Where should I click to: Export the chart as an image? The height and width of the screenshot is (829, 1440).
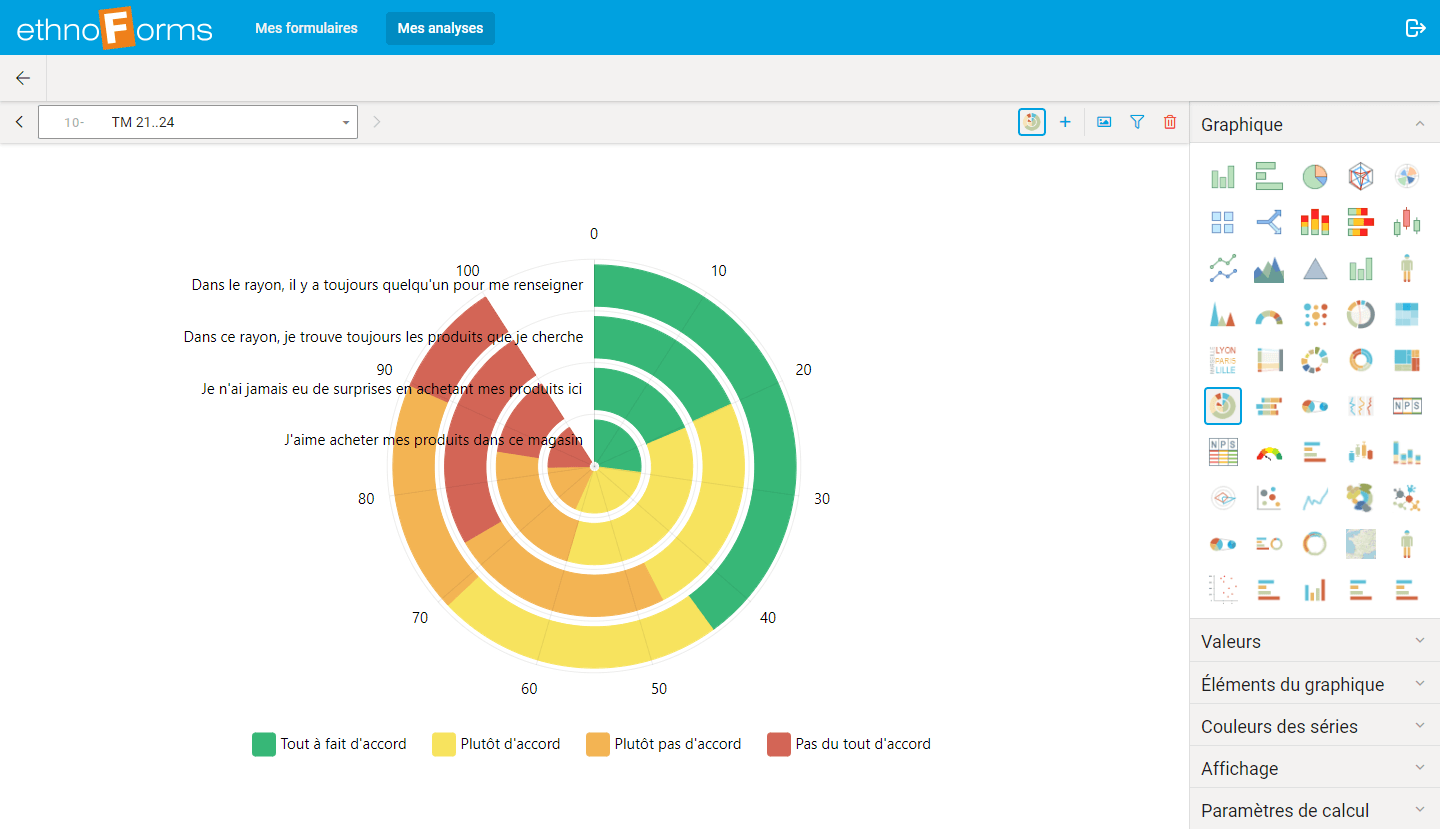tap(1104, 122)
